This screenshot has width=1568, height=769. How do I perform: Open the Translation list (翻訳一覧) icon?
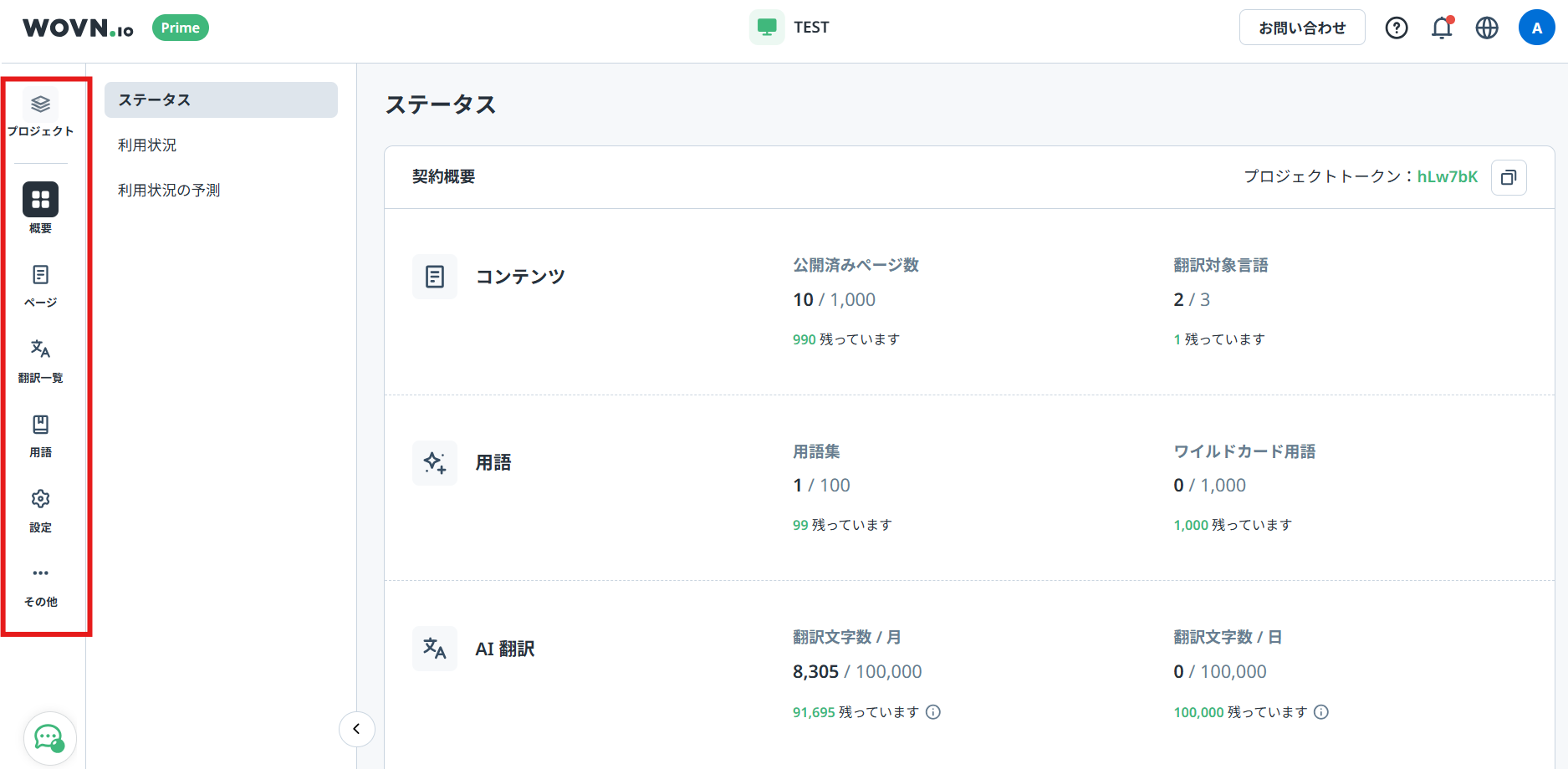[40, 349]
